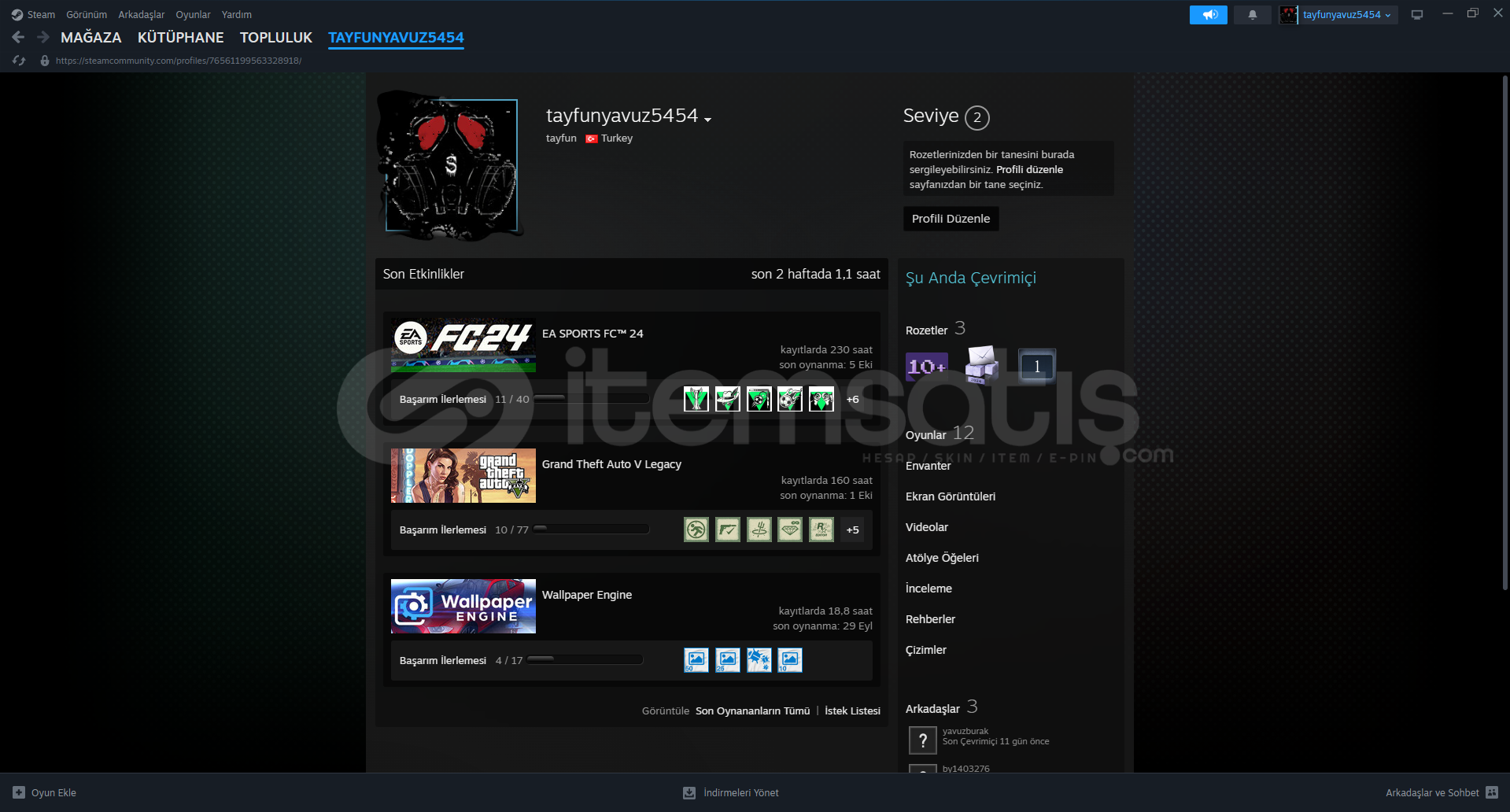Open the purple 10+ badge
The height and width of the screenshot is (812, 1510).
point(926,366)
